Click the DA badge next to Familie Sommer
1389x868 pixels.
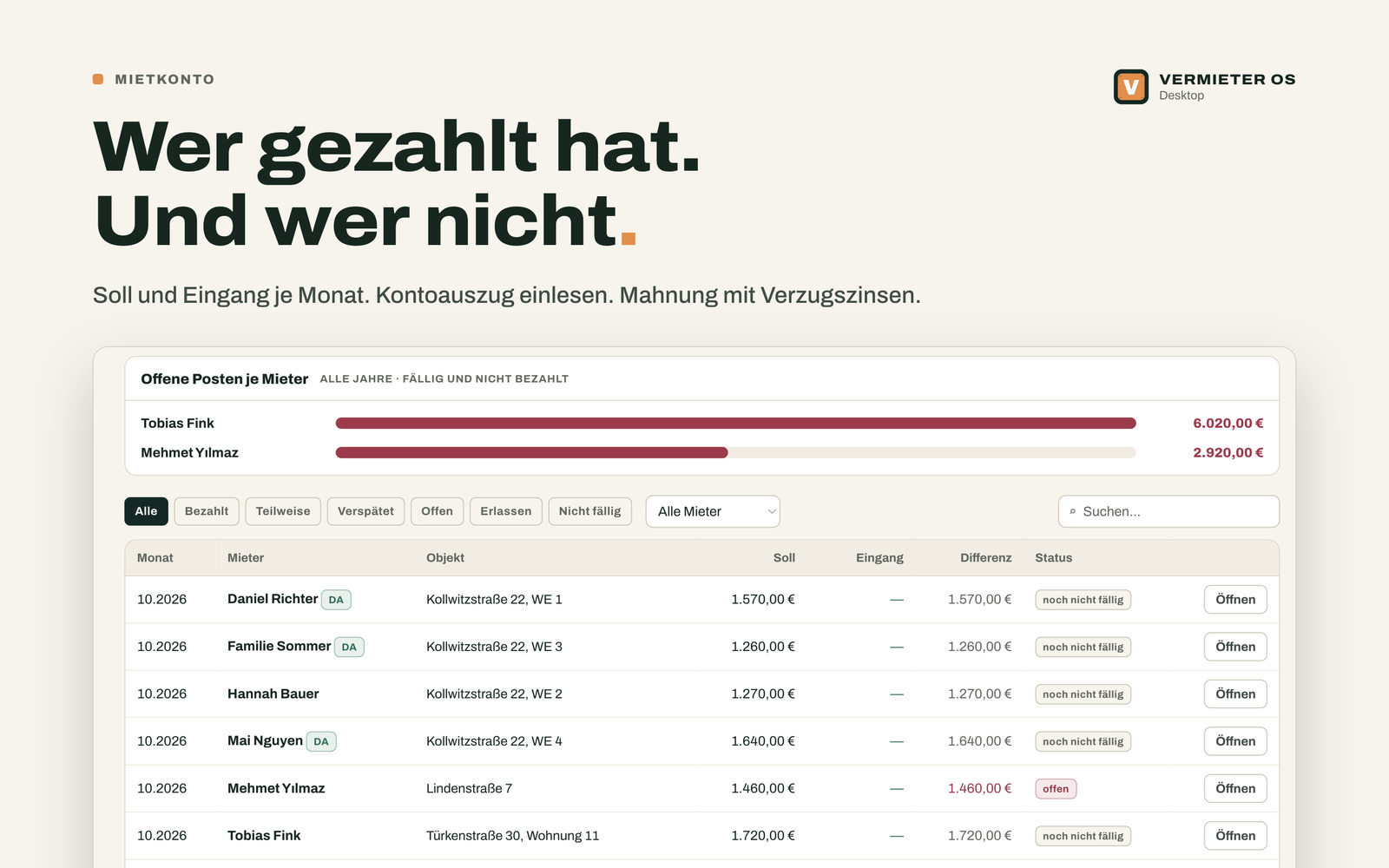(349, 647)
